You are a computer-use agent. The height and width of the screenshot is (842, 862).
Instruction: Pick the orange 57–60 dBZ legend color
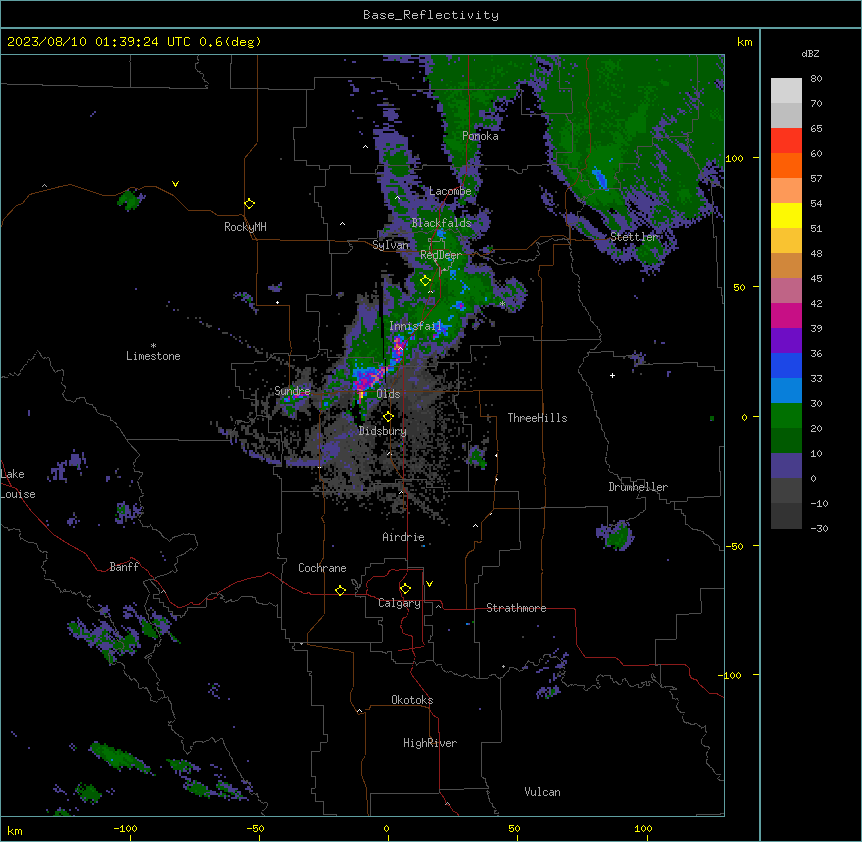point(786,165)
